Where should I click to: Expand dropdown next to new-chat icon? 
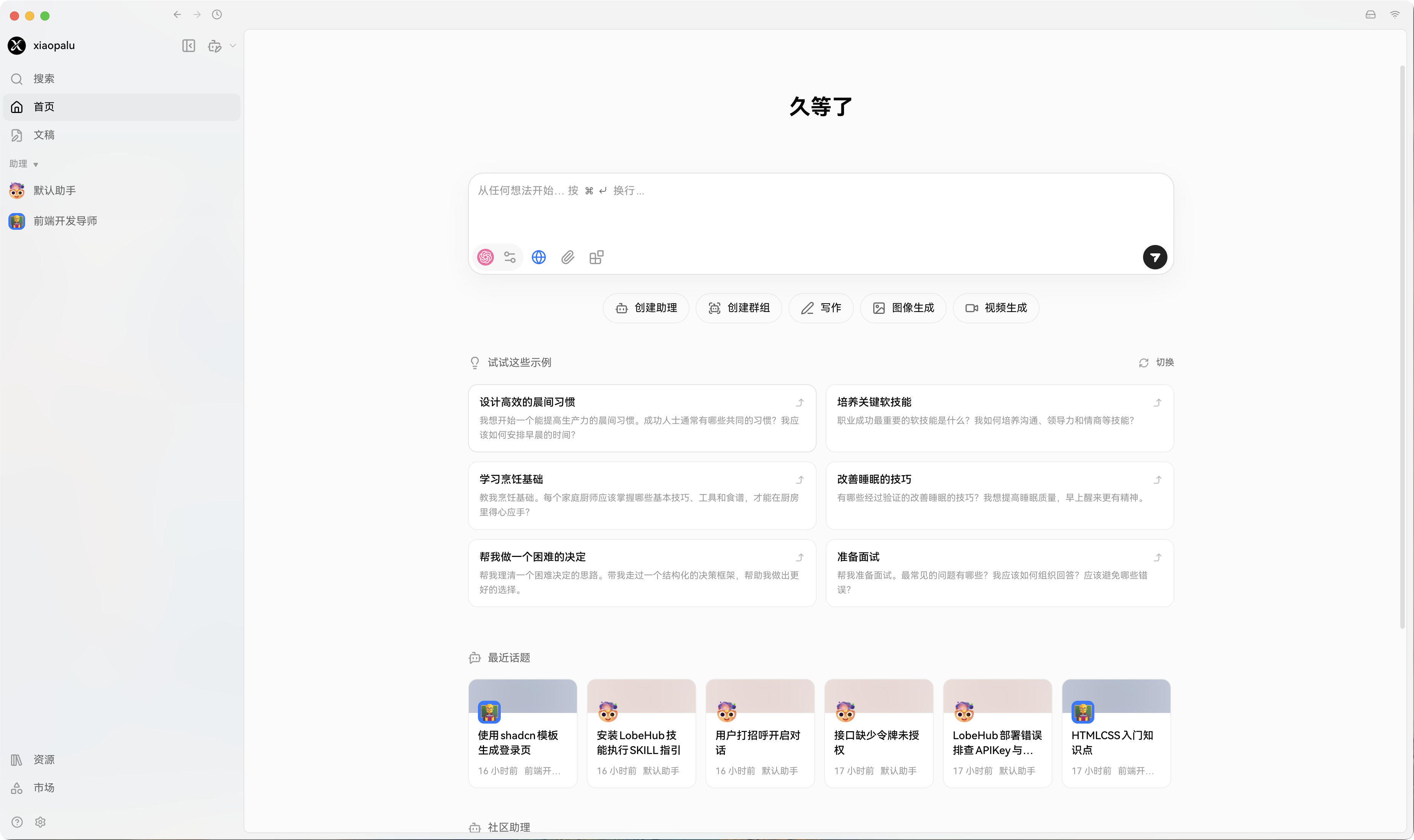(232, 46)
